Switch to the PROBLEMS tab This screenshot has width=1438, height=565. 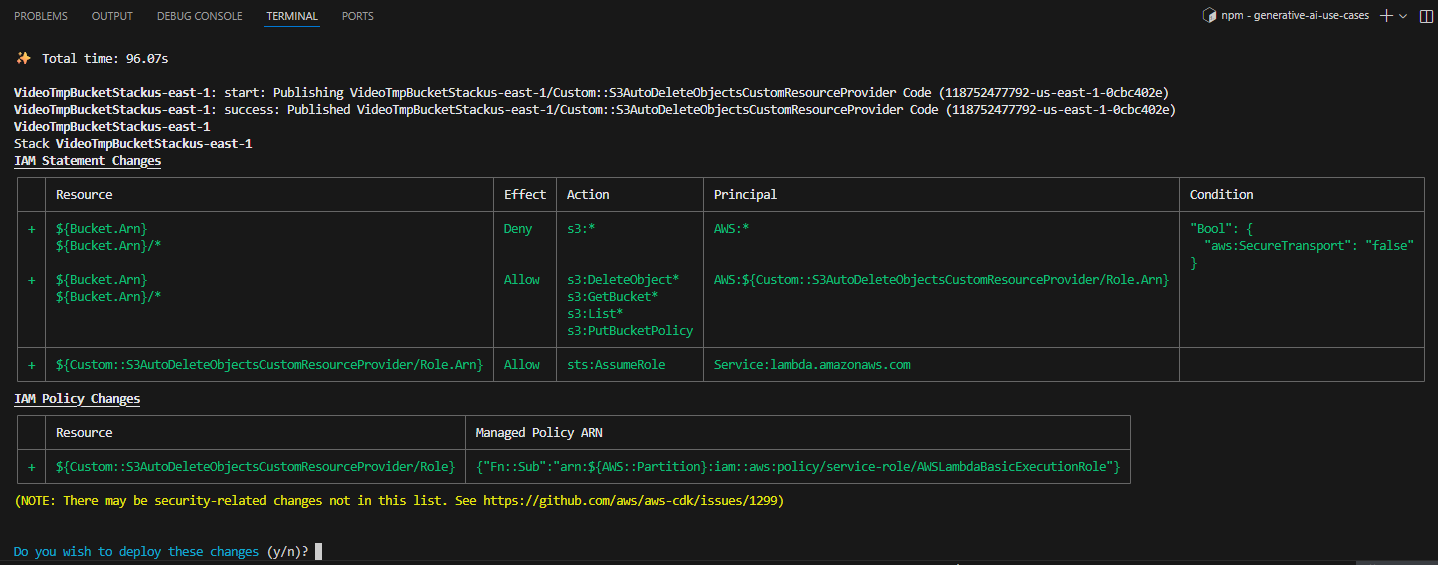point(41,16)
